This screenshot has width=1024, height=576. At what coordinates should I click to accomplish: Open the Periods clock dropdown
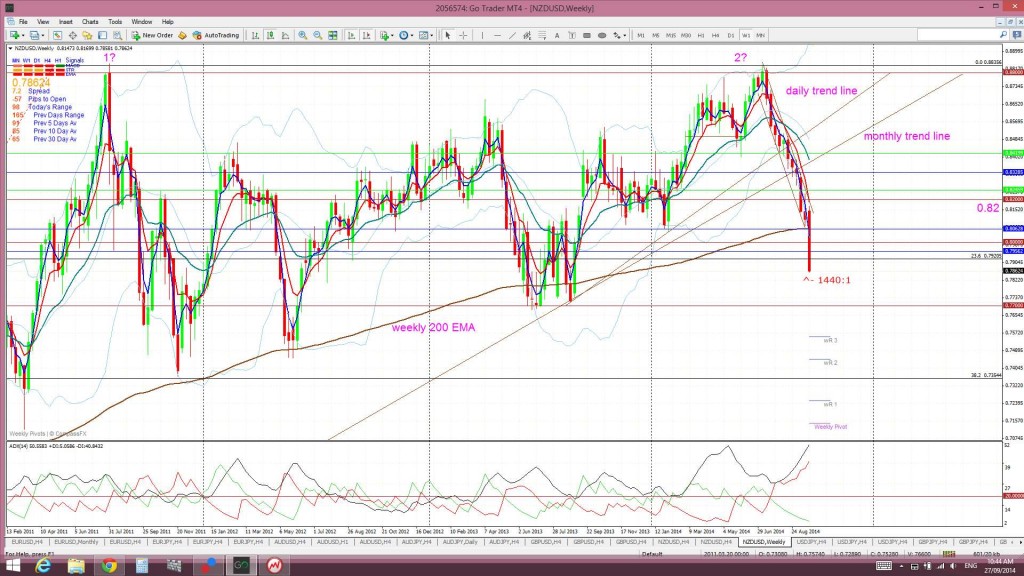(x=406, y=35)
